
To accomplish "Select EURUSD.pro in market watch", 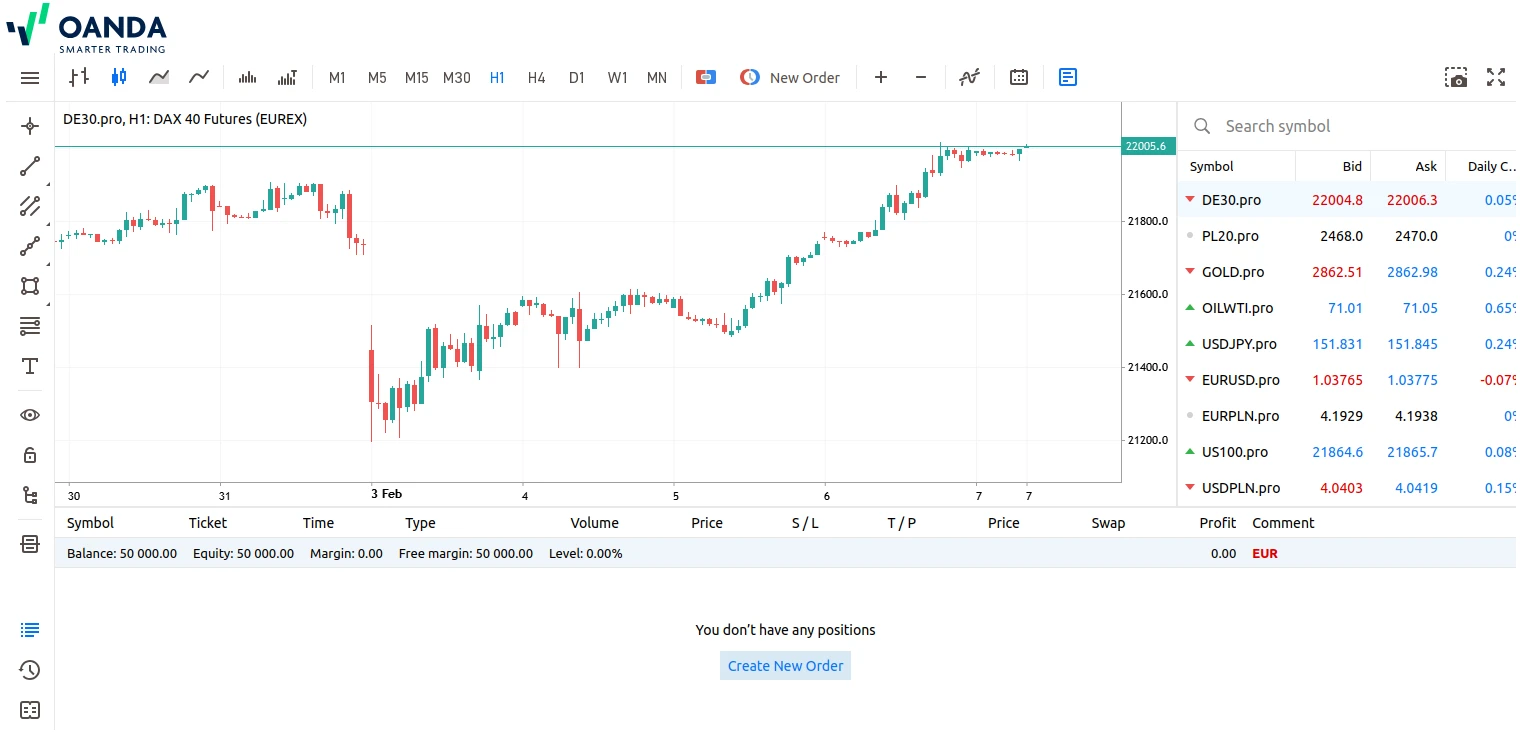I will [x=1348, y=380].
